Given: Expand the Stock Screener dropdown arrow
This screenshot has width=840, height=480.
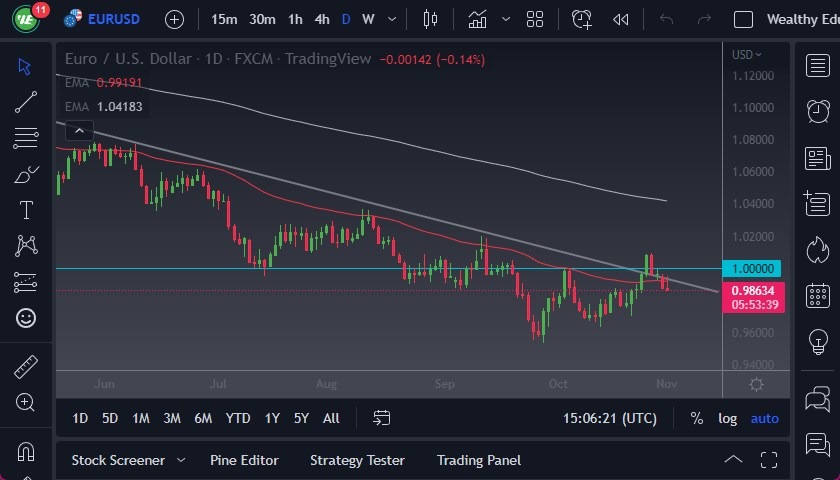Looking at the screenshot, I should click(x=181, y=460).
